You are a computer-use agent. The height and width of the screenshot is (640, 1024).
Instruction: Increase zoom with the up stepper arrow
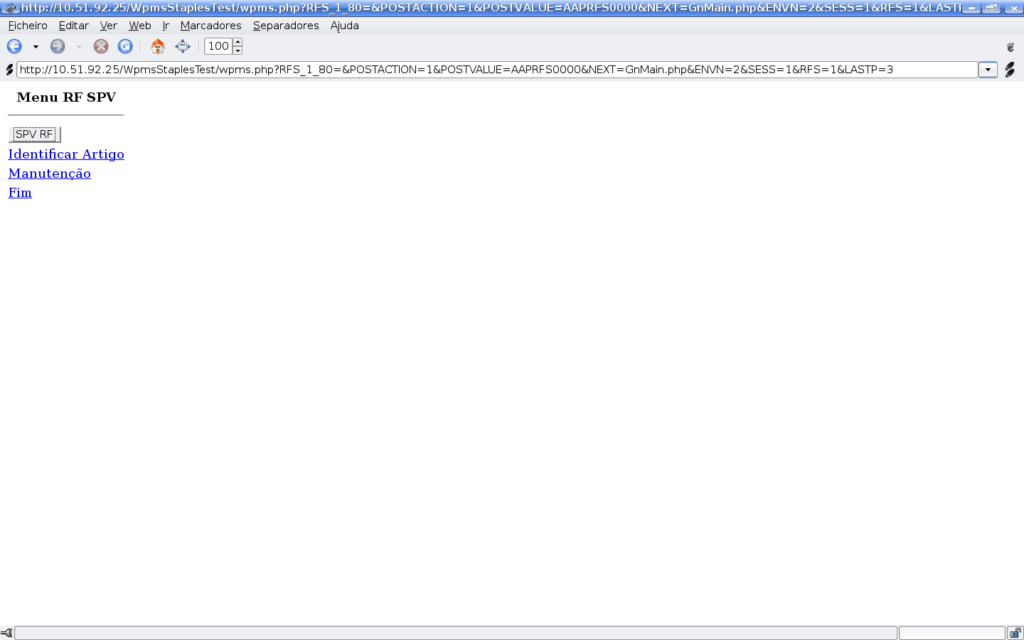(238, 42)
